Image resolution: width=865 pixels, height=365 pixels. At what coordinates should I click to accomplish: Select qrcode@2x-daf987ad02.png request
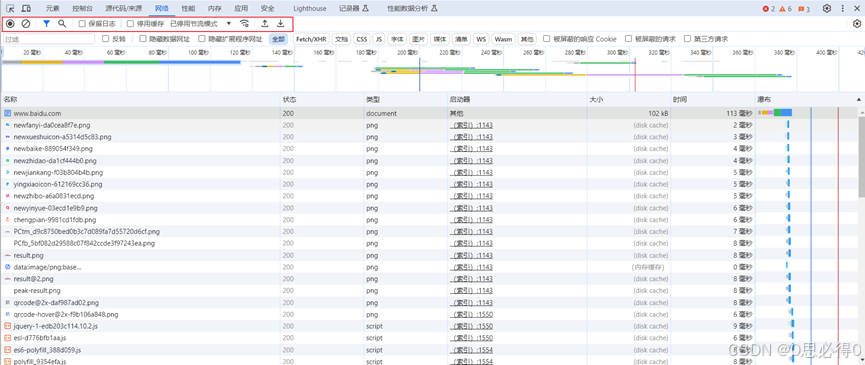[429, 303]
